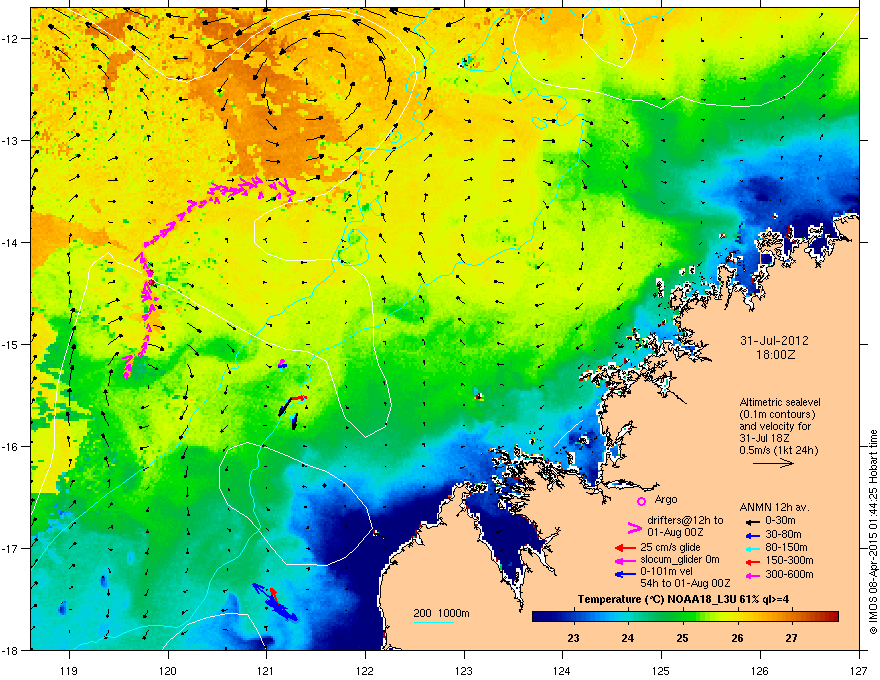Click the colorbar tick label 24

[628, 638]
